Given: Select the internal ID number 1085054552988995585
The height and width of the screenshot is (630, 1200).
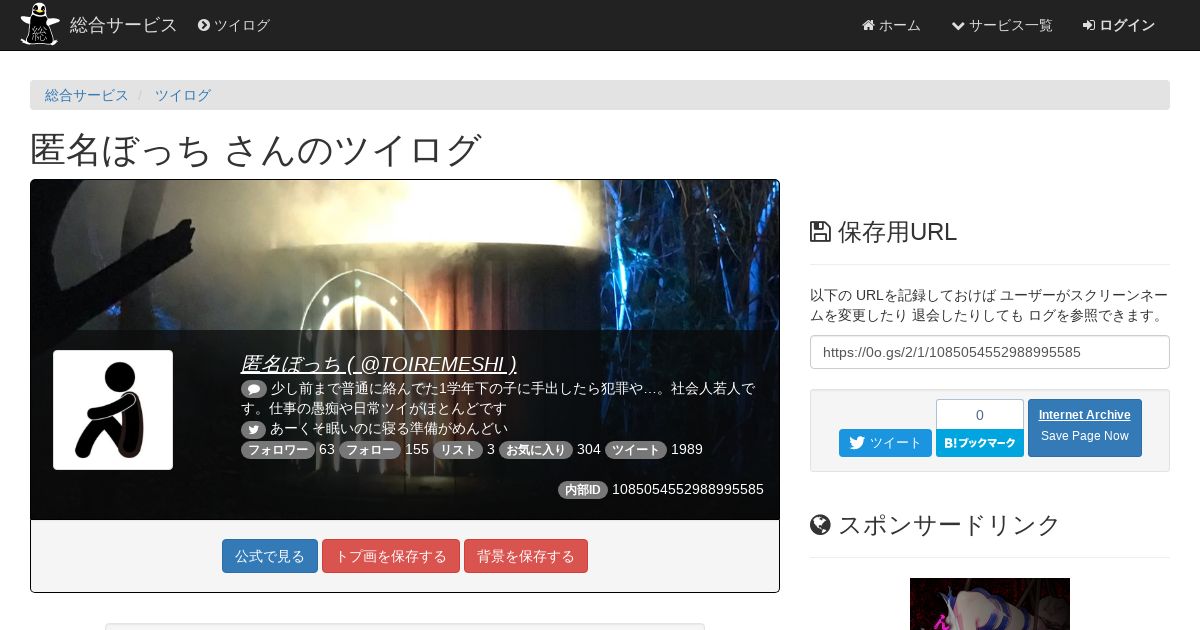Looking at the screenshot, I should pos(688,489).
